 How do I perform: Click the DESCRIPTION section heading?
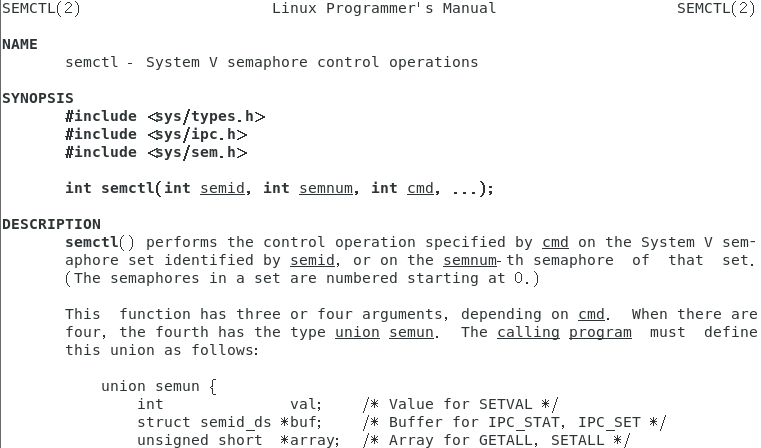[x=51, y=224]
